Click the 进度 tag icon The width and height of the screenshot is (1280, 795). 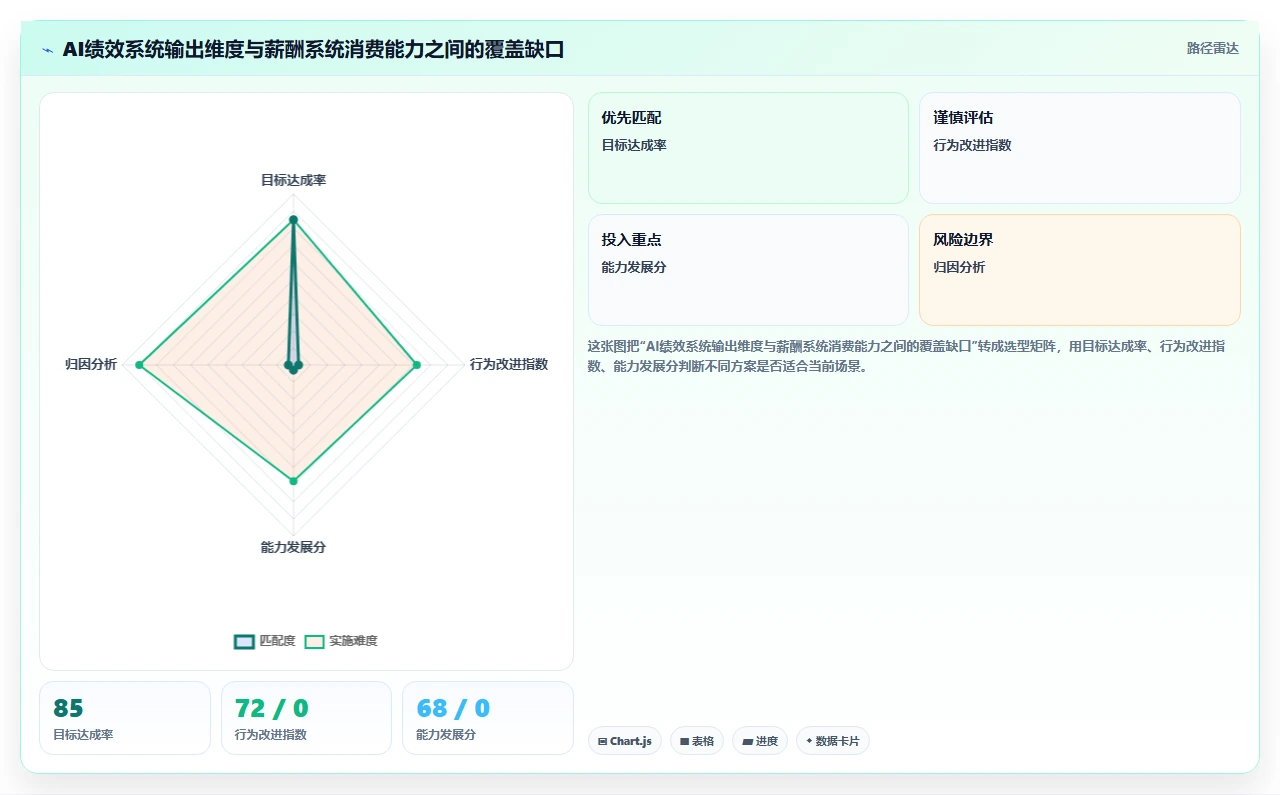[747, 742]
